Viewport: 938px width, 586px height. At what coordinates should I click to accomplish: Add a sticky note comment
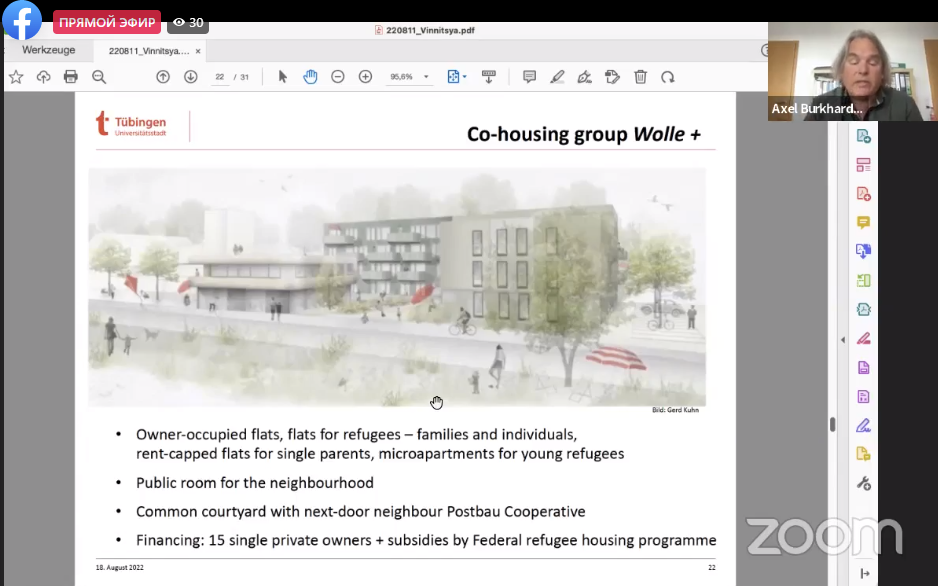click(x=530, y=77)
